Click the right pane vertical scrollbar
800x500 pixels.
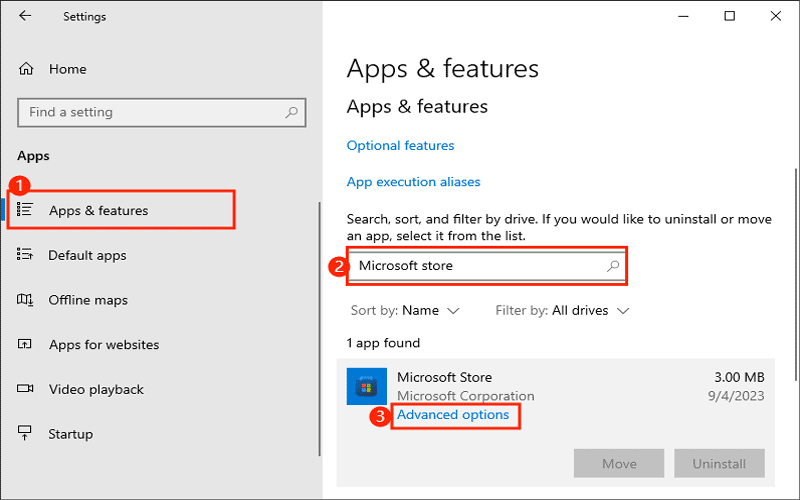[796, 276]
